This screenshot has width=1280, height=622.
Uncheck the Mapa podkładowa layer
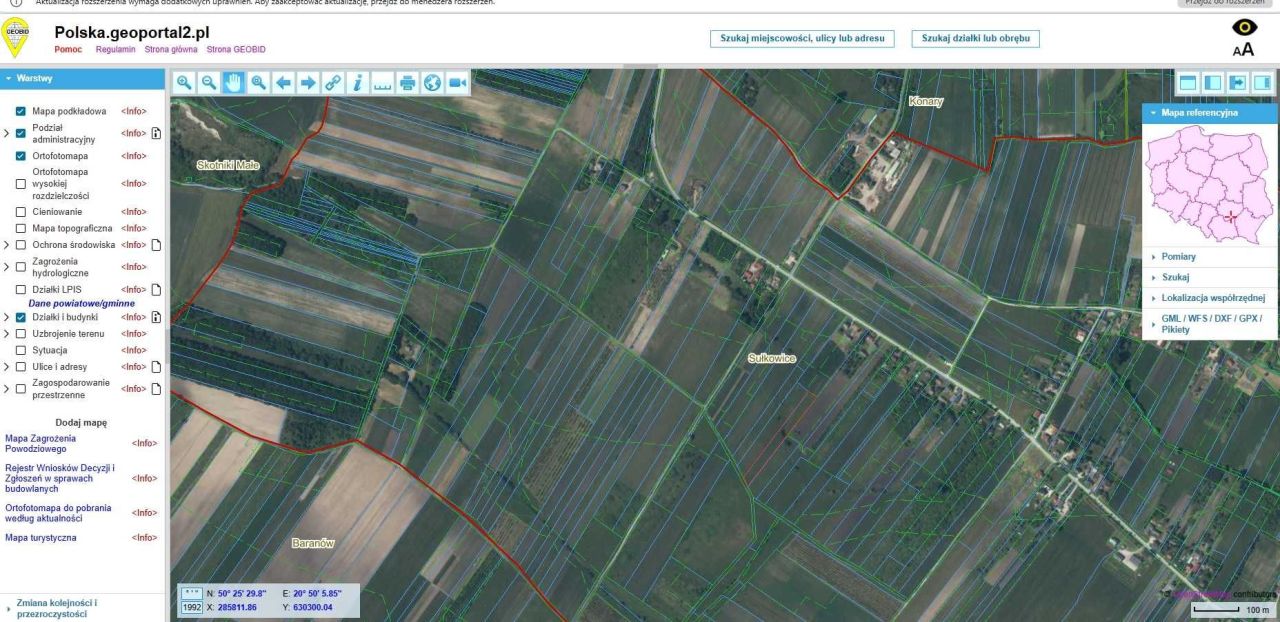(x=21, y=111)
